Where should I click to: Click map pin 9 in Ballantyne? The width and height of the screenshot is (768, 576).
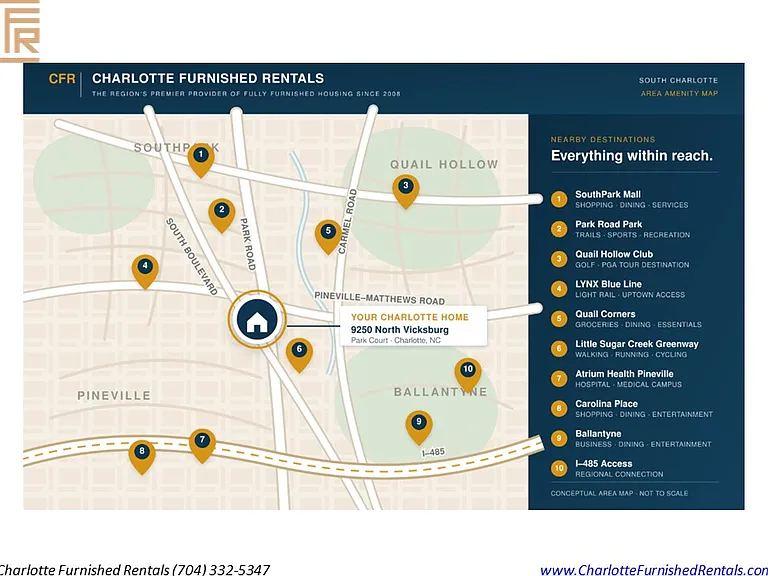coord(419,427)
